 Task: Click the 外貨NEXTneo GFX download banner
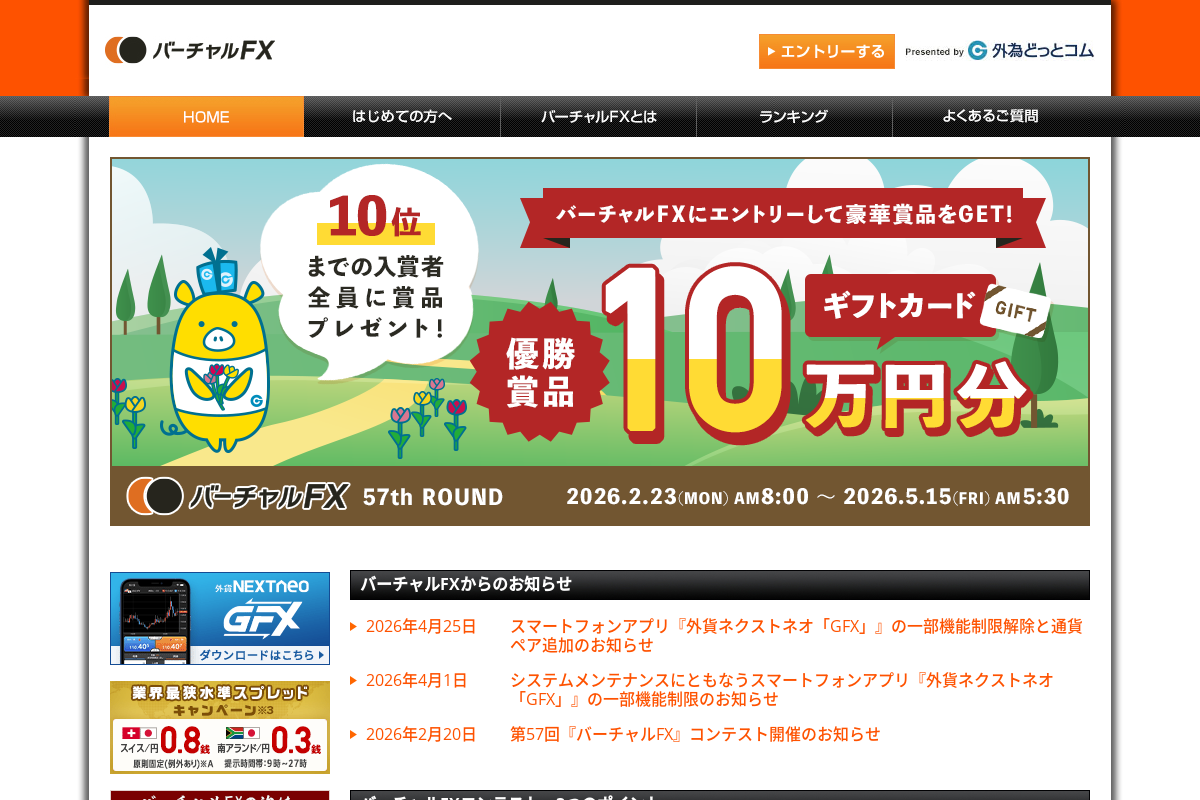(220, 618)
